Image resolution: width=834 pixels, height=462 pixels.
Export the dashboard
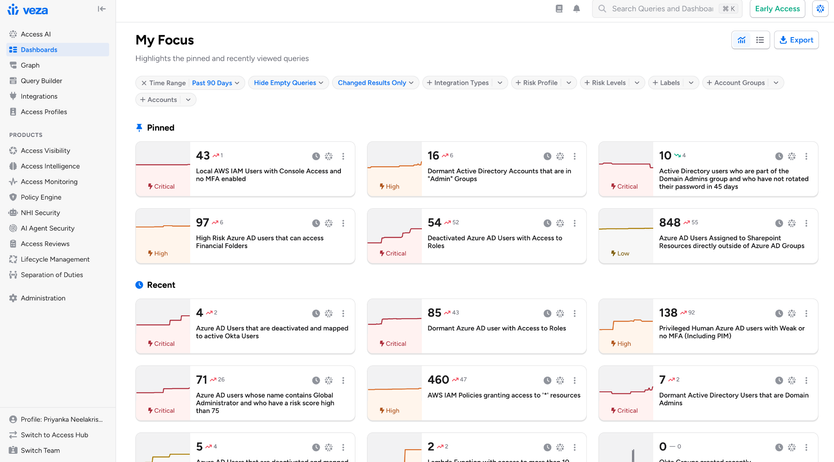tap(796, 40)
